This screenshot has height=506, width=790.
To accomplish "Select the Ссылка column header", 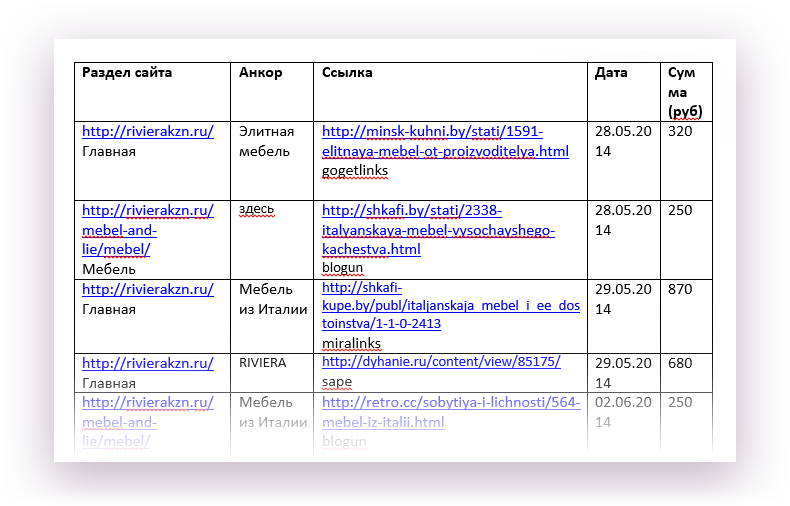I will [x=450, y=92].
